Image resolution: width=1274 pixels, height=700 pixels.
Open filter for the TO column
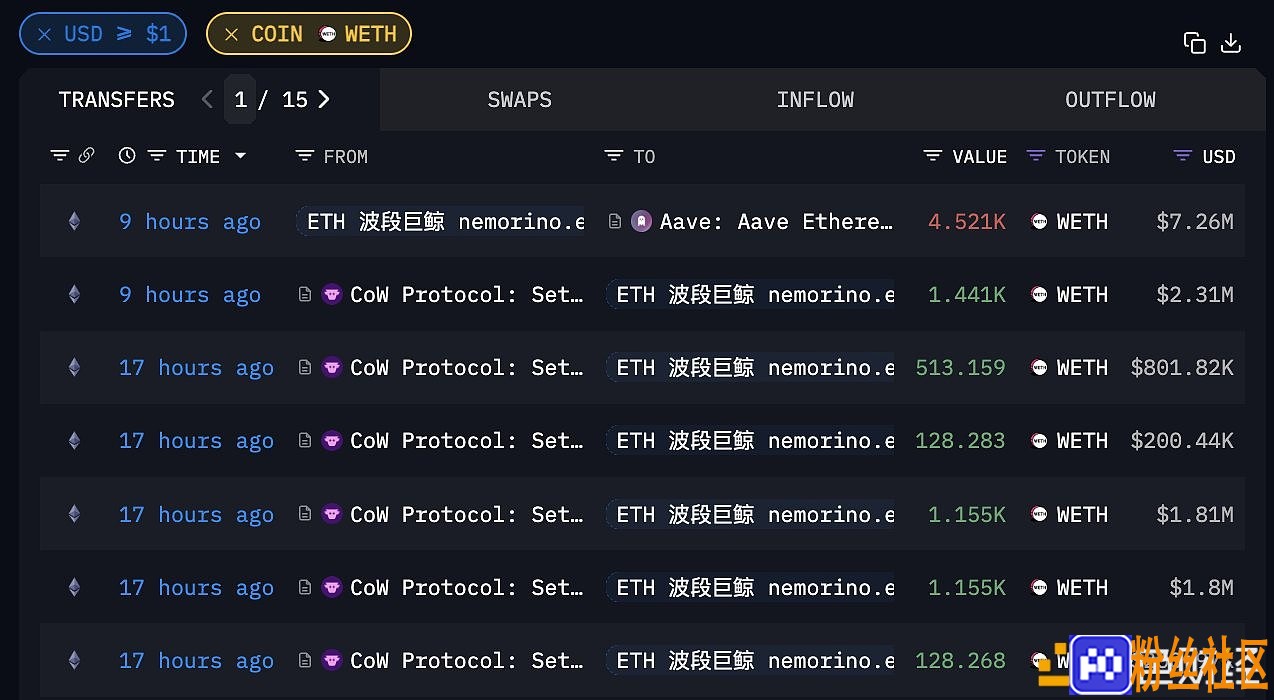[x=614, y=156]
